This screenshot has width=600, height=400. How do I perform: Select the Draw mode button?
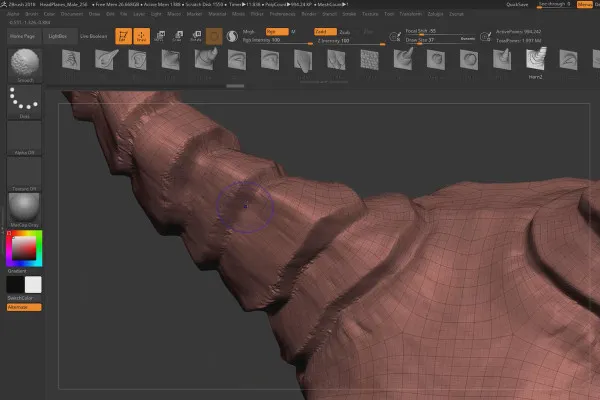click(141, 36)
